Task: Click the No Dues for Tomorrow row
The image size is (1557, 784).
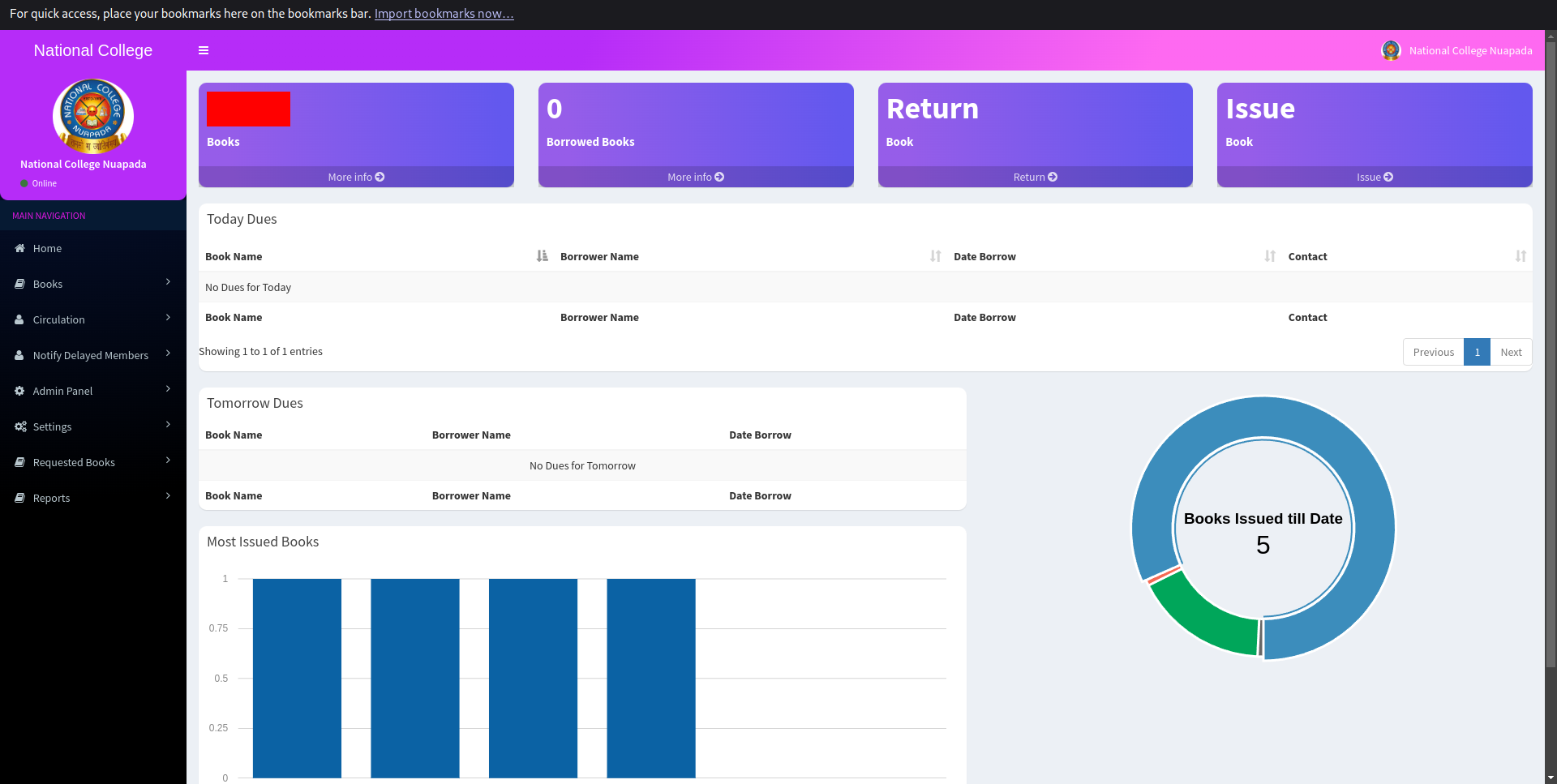Action: click(582, 465)
